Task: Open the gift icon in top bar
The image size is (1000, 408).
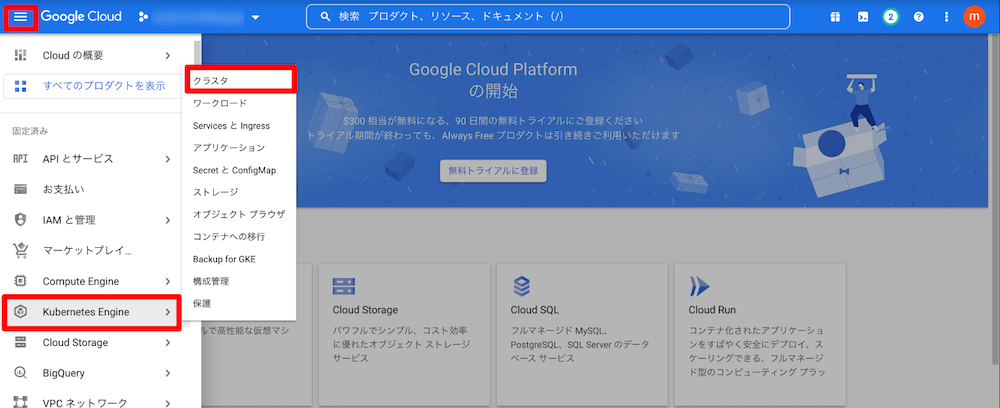Action: coord(835,17)
